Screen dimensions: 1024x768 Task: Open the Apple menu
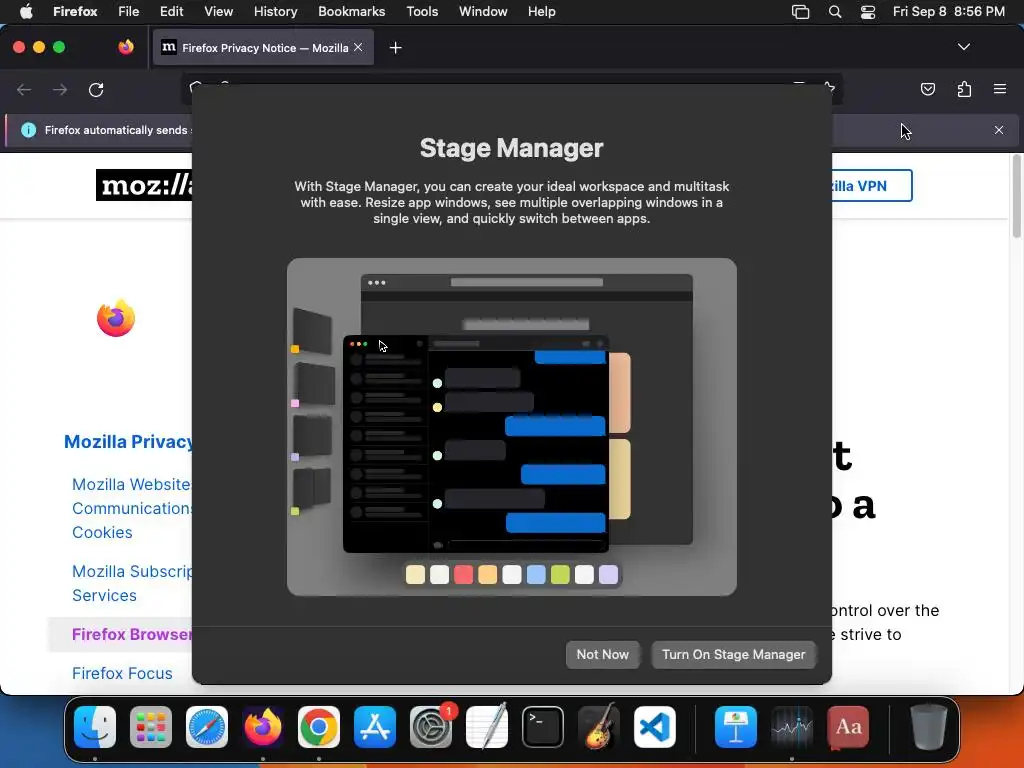click(26, 11)
